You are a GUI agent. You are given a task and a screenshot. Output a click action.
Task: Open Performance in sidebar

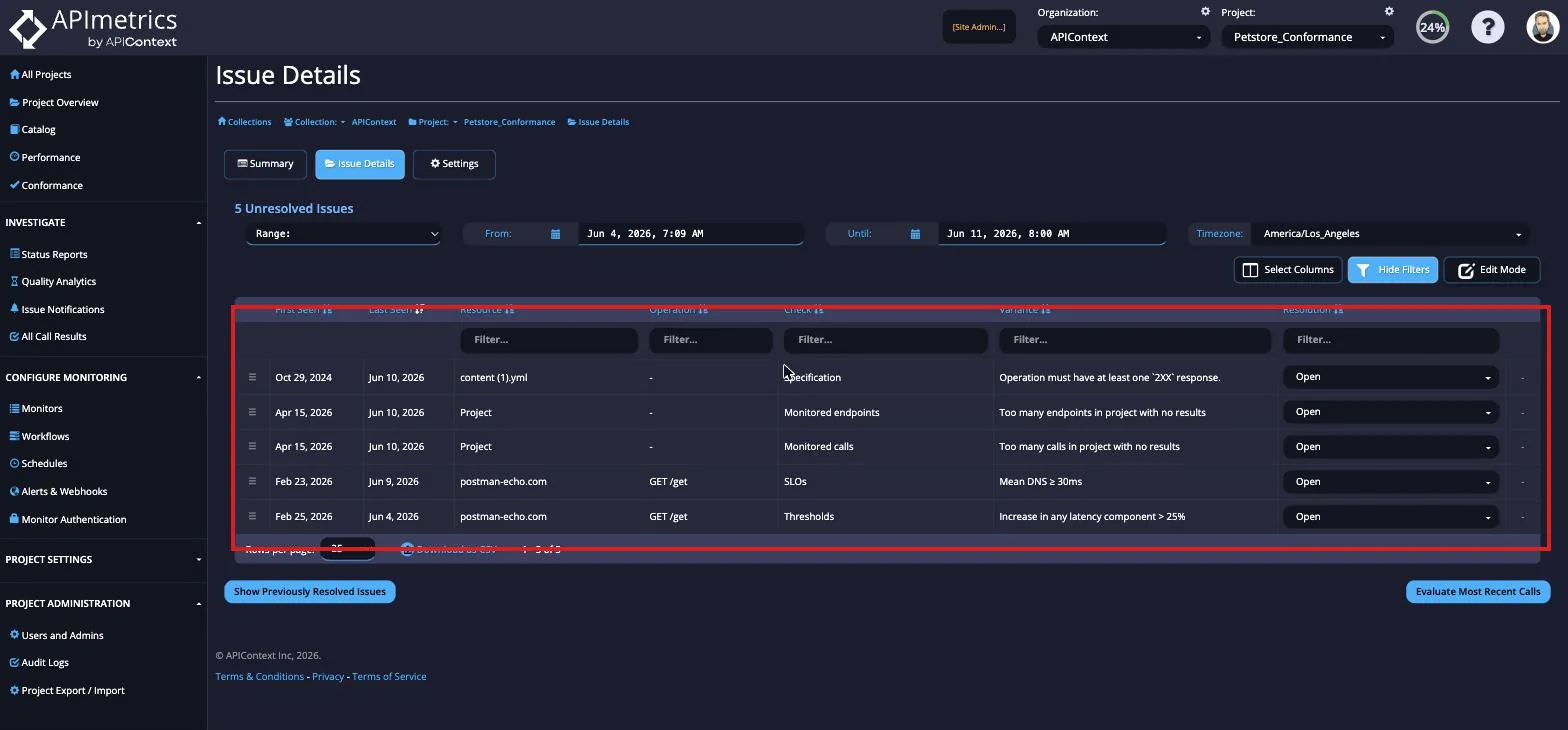[44, 157]
